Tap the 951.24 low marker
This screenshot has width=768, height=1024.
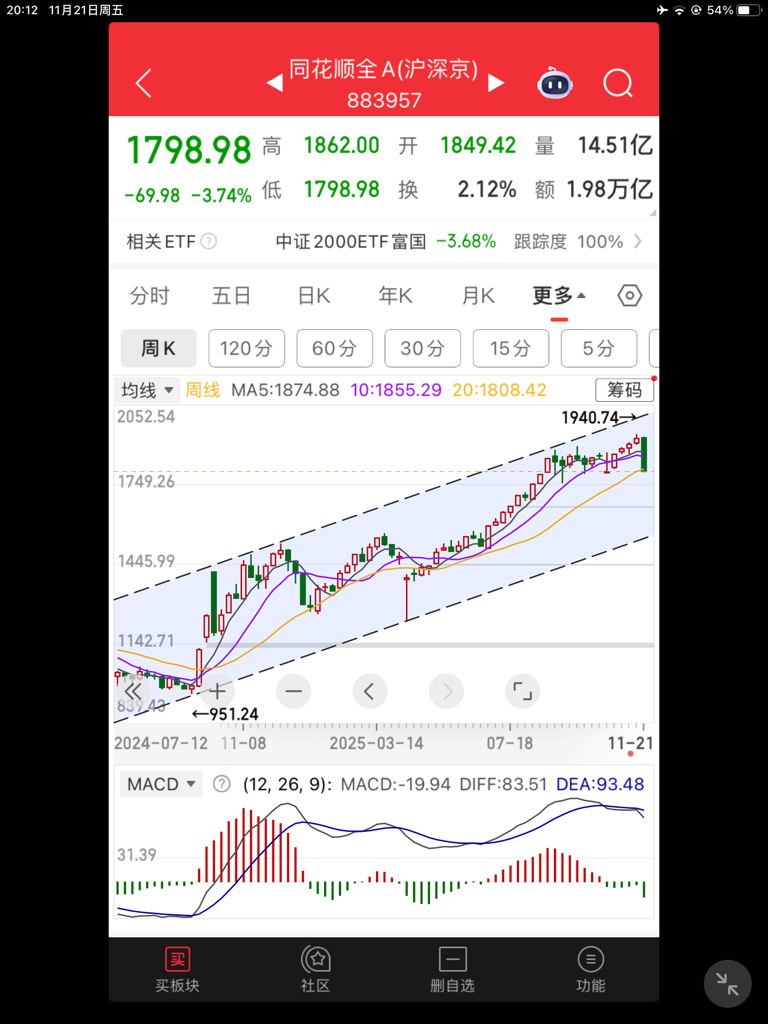point(225,714)
